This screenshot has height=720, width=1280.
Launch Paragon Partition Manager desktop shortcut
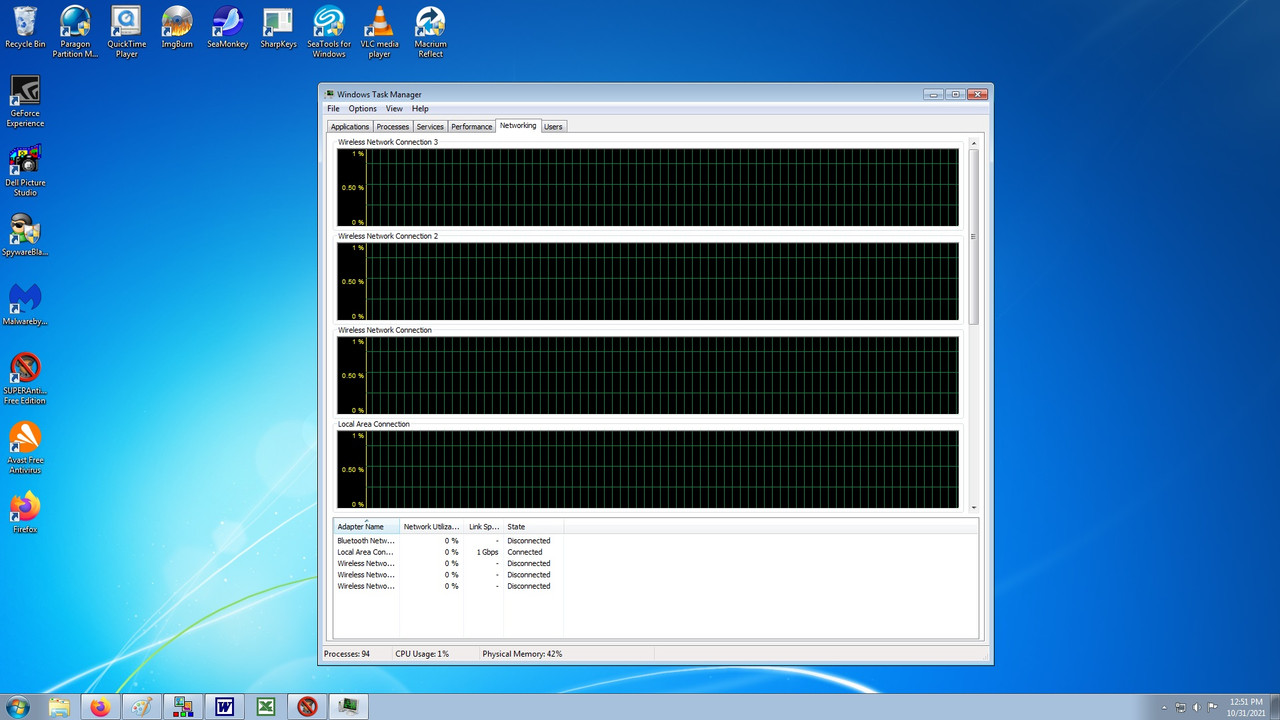(x=76, y=31)
